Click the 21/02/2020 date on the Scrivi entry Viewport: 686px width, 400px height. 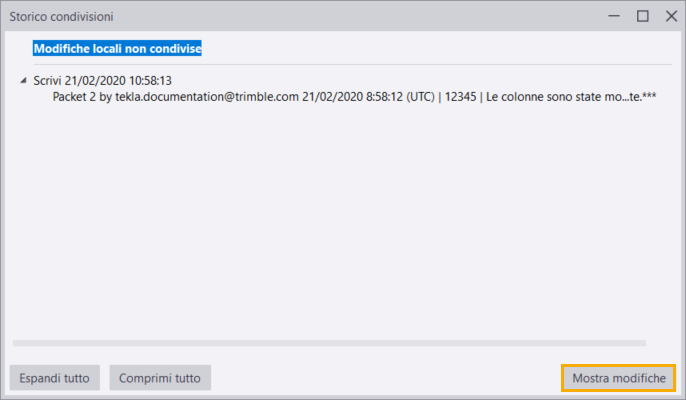click(x=94, y=81)
